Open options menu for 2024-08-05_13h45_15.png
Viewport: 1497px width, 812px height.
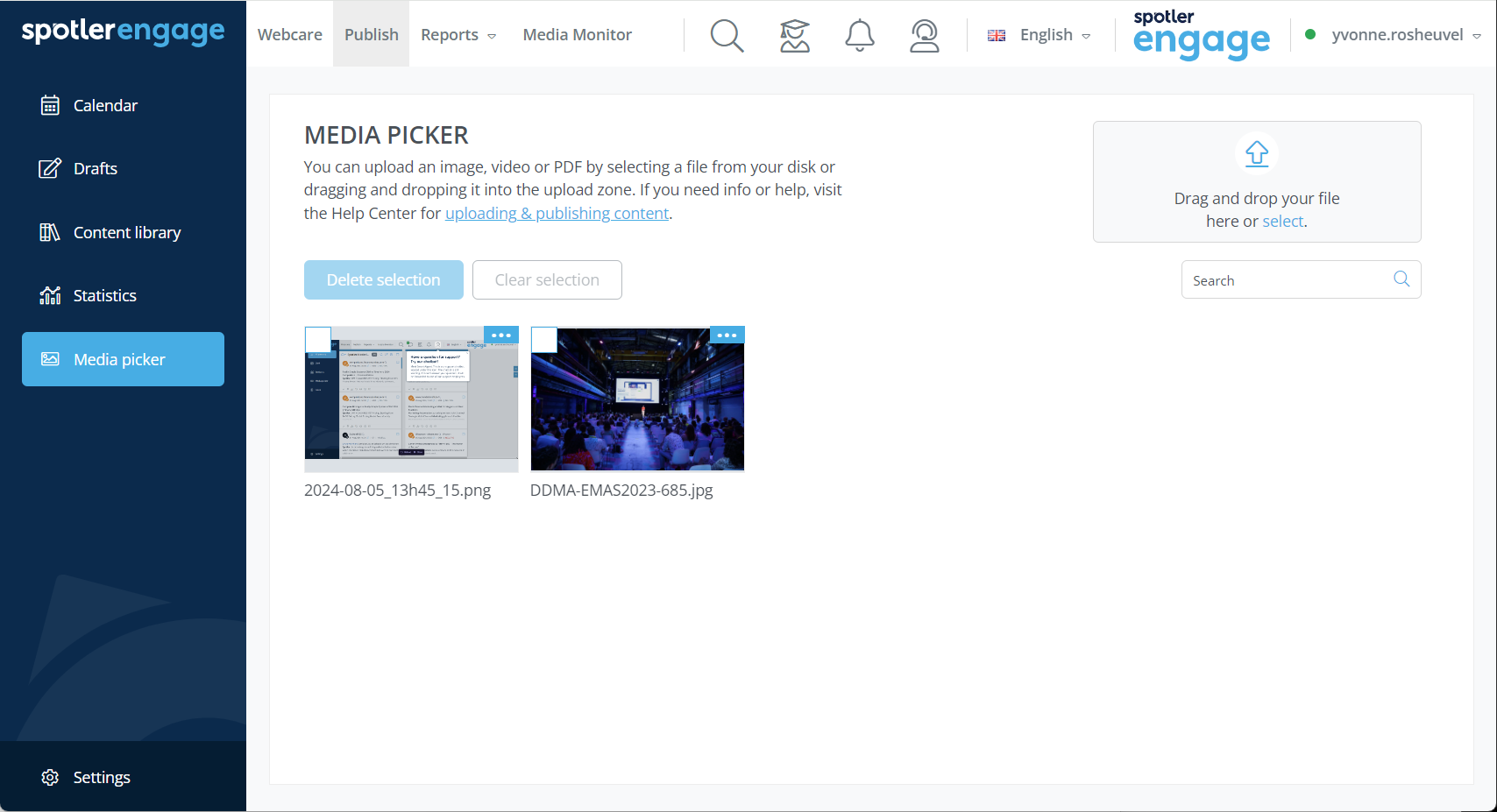[x=501, y=335]
